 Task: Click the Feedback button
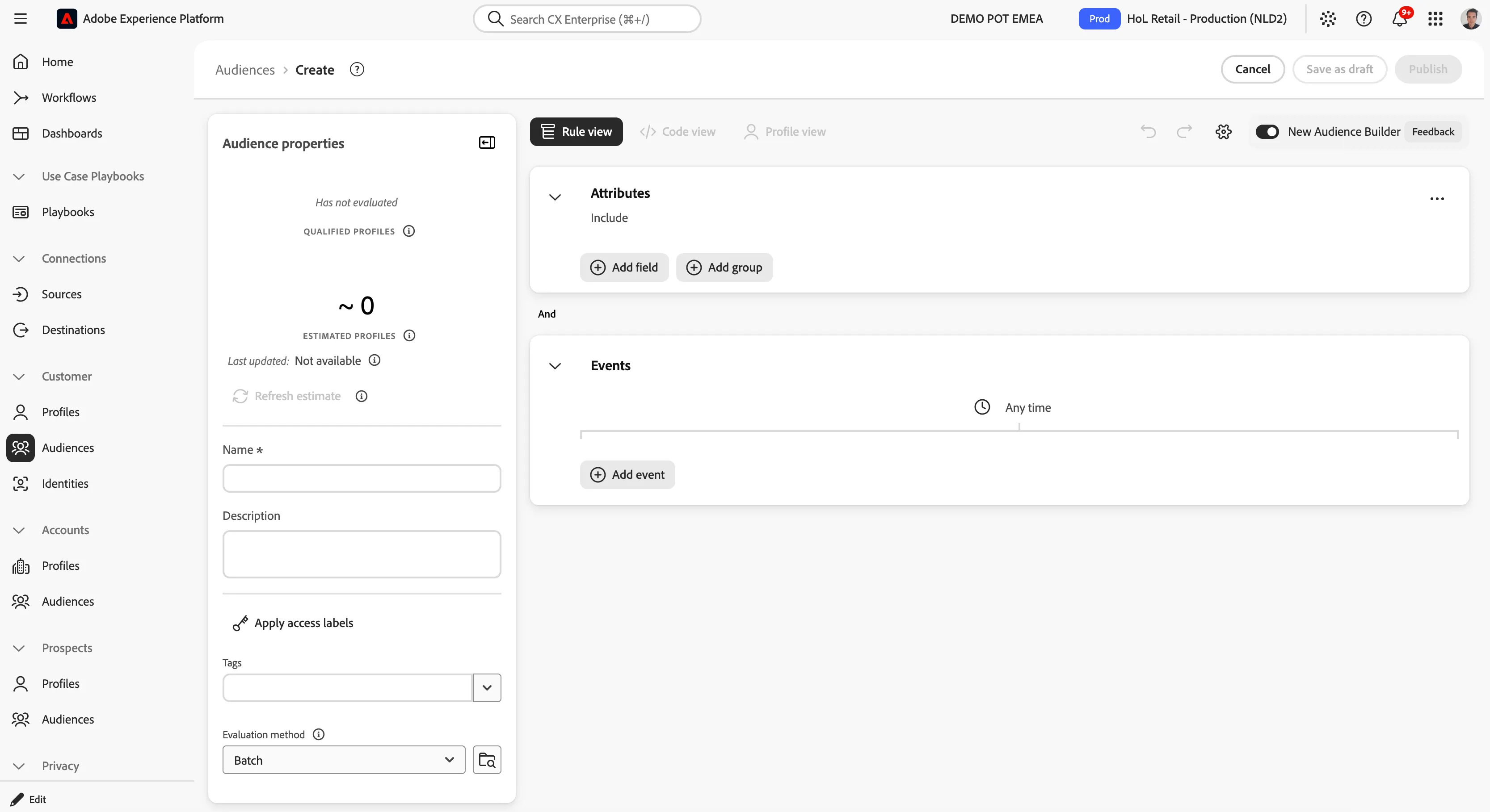[1433, 132]
